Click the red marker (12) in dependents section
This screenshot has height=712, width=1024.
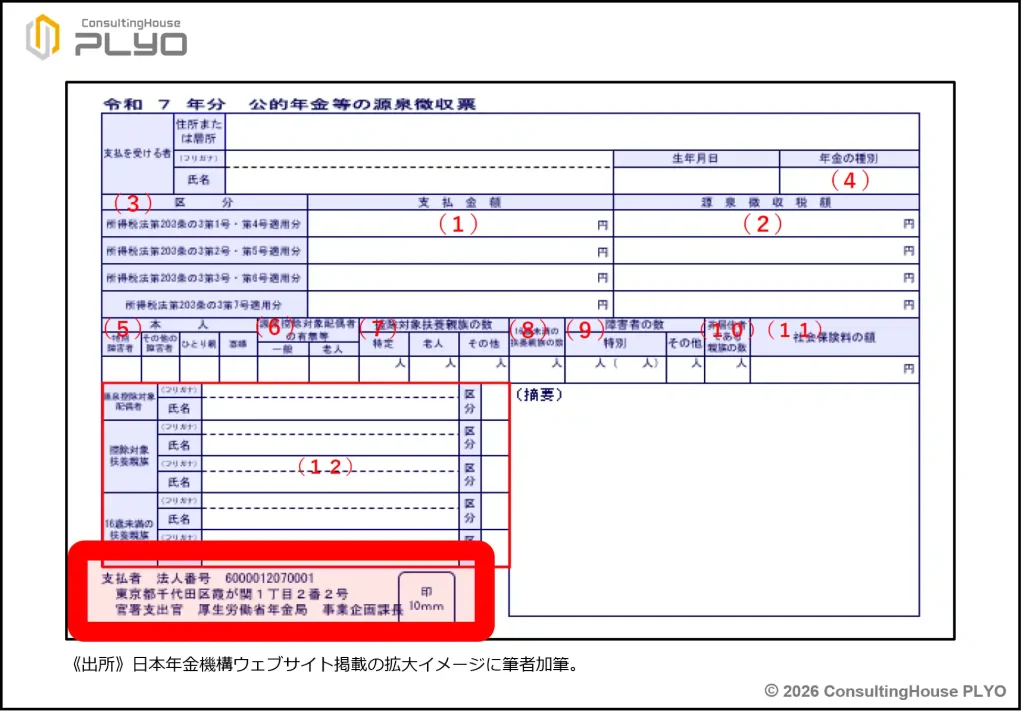(x=328, y=467)
